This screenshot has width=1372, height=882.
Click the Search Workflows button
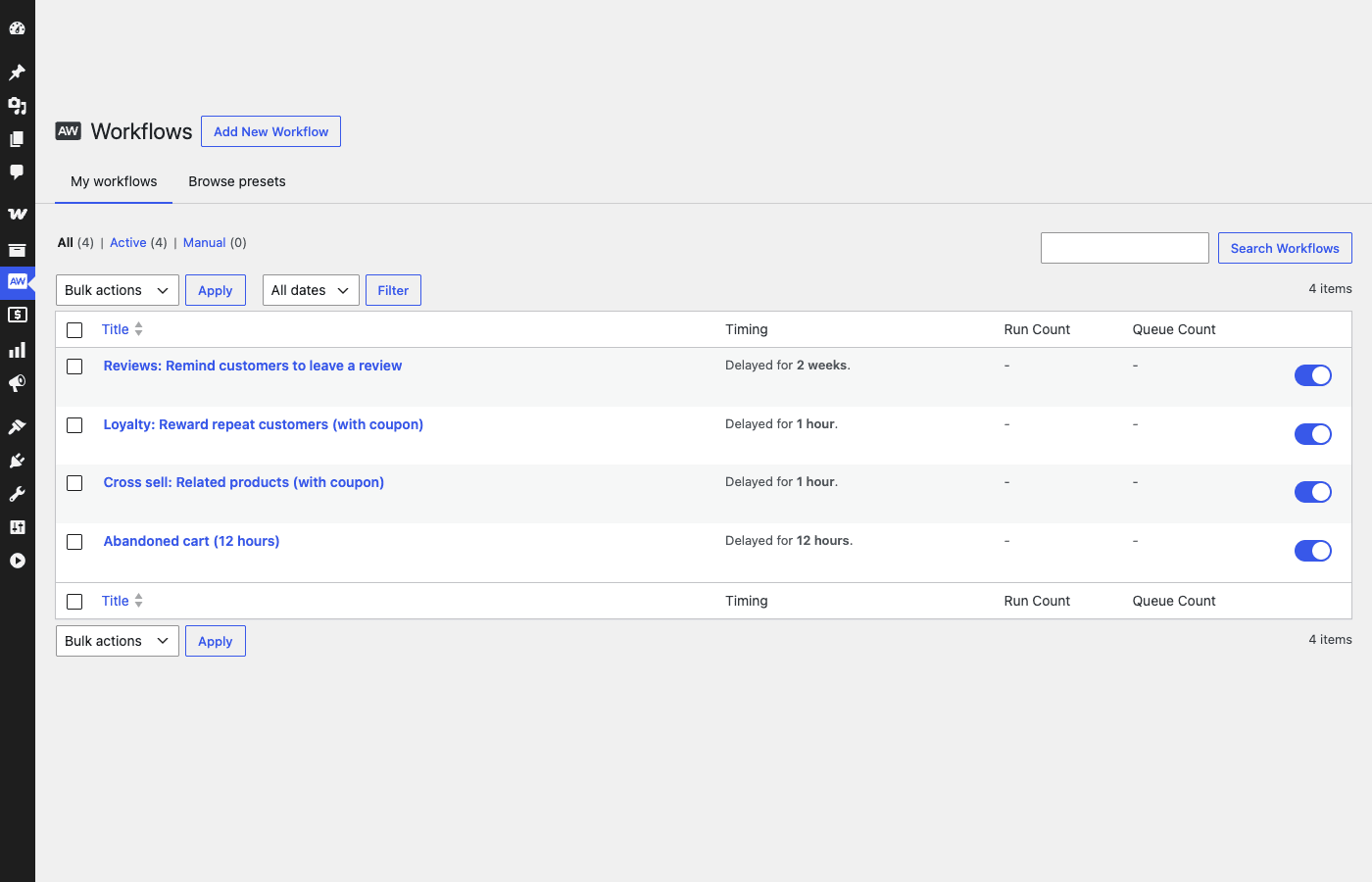click(x=1285, y=248)
